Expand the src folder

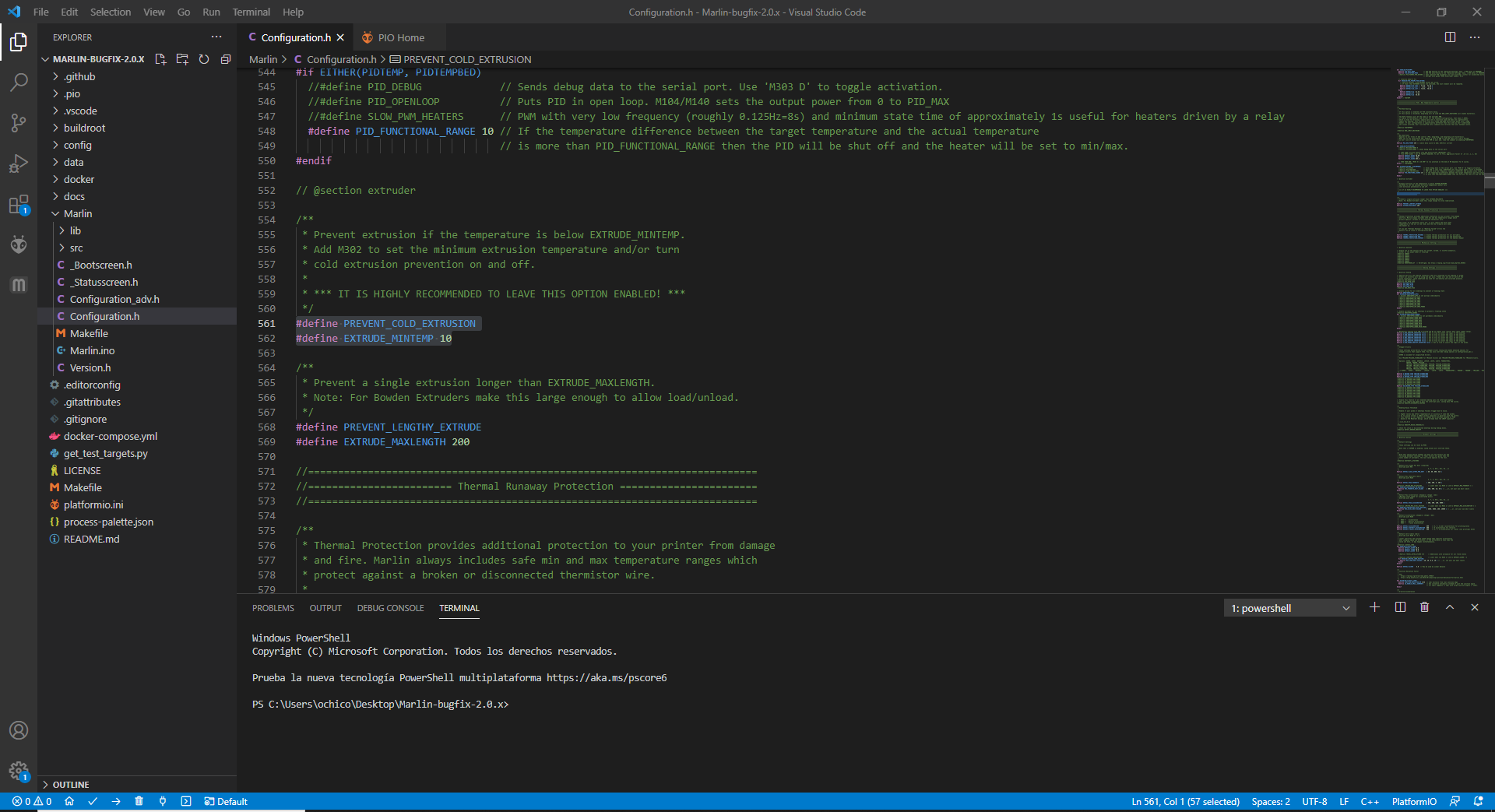pyautogui.click(x=76, y=248)
